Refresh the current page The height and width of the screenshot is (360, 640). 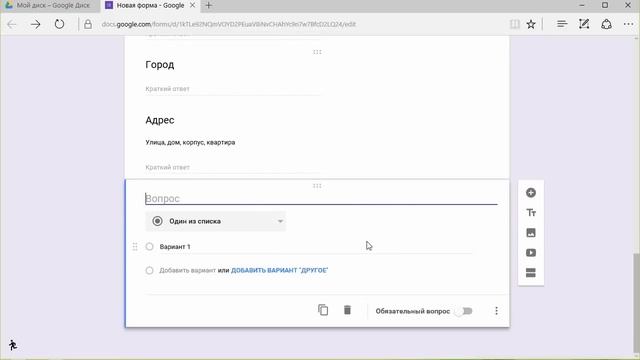(x=59, y=24)
